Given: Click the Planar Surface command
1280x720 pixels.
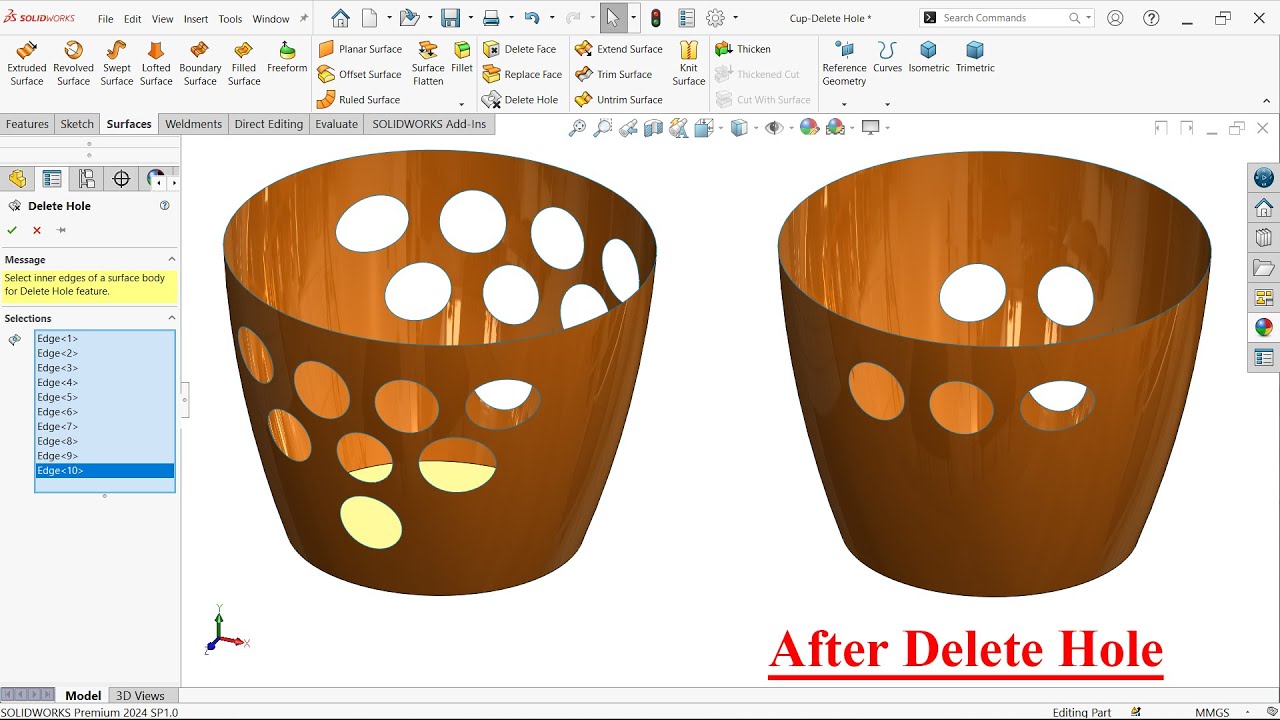Looking at the screenshot, I should pyautogui.click(x=360, y=49).
